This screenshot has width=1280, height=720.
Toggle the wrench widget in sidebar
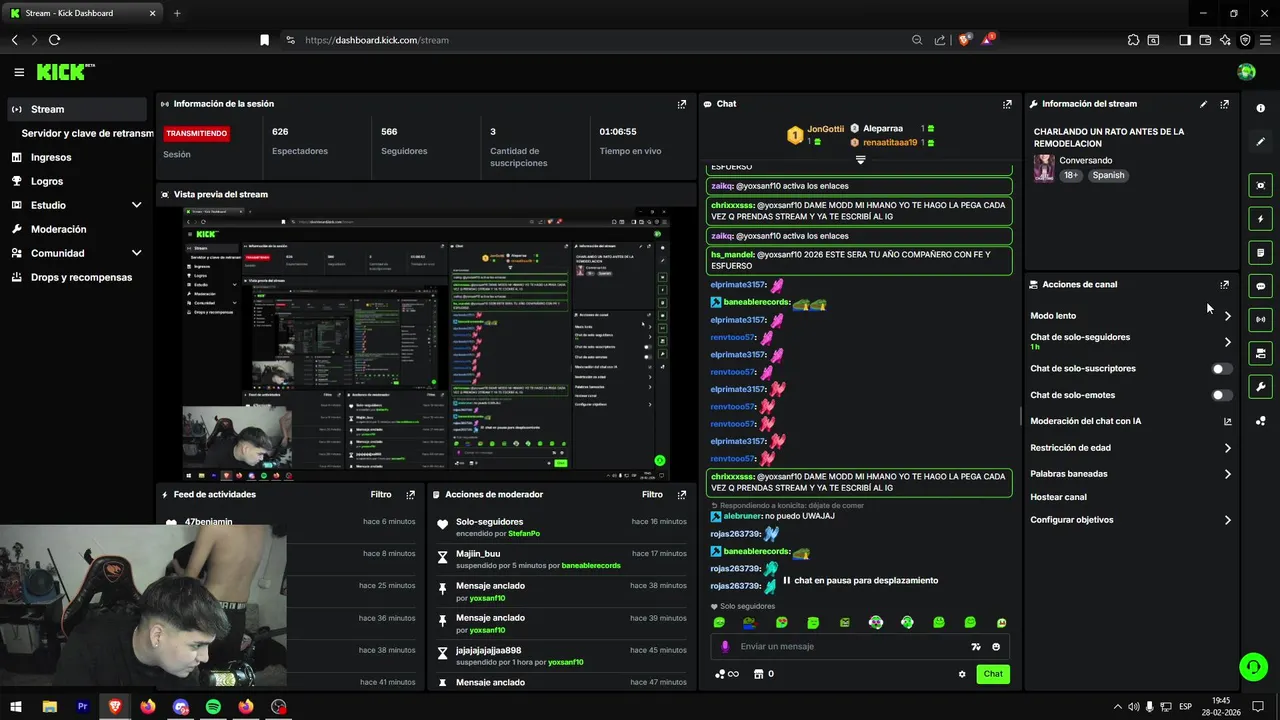1260,387
